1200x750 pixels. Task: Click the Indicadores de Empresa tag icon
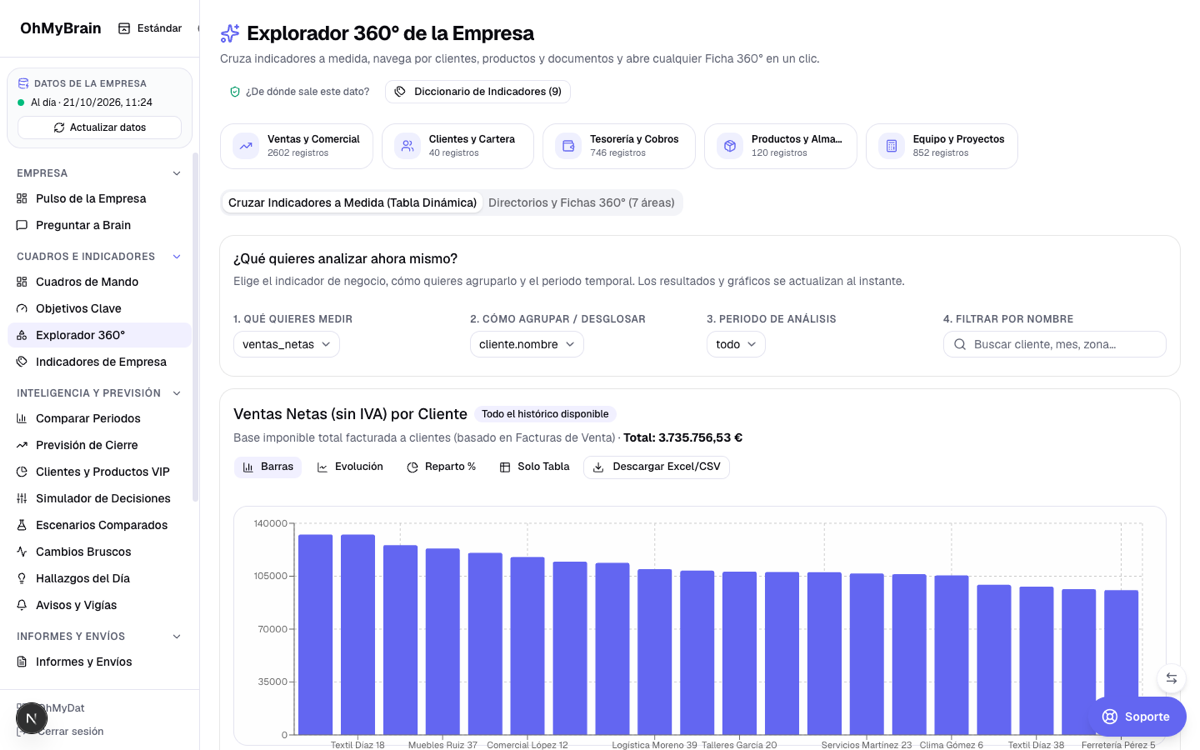click(22, 362)
